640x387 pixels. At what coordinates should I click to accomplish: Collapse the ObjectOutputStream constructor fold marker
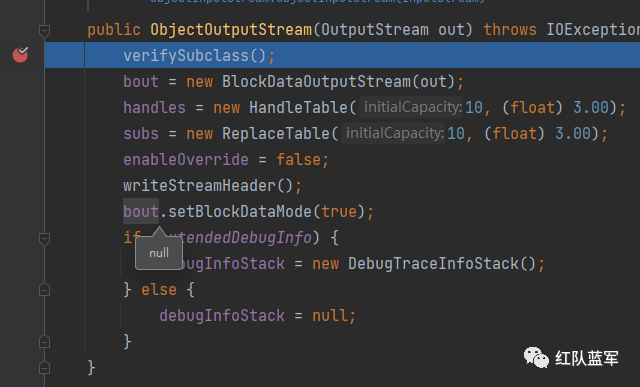pos(44,31)
